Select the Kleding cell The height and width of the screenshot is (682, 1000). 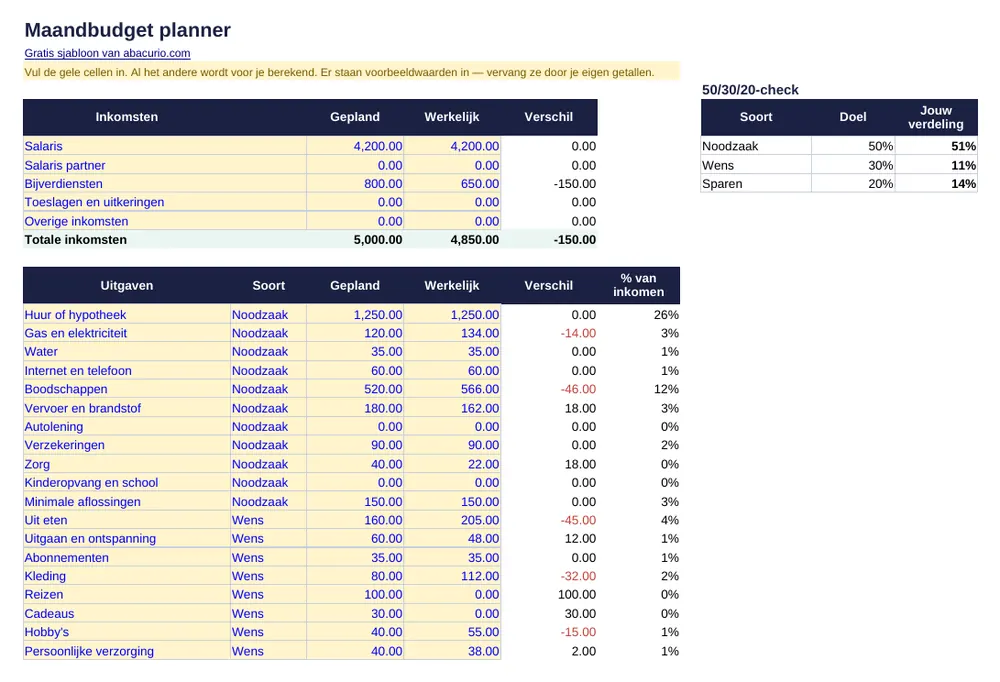pyautogui.click(x=127, y=576)
